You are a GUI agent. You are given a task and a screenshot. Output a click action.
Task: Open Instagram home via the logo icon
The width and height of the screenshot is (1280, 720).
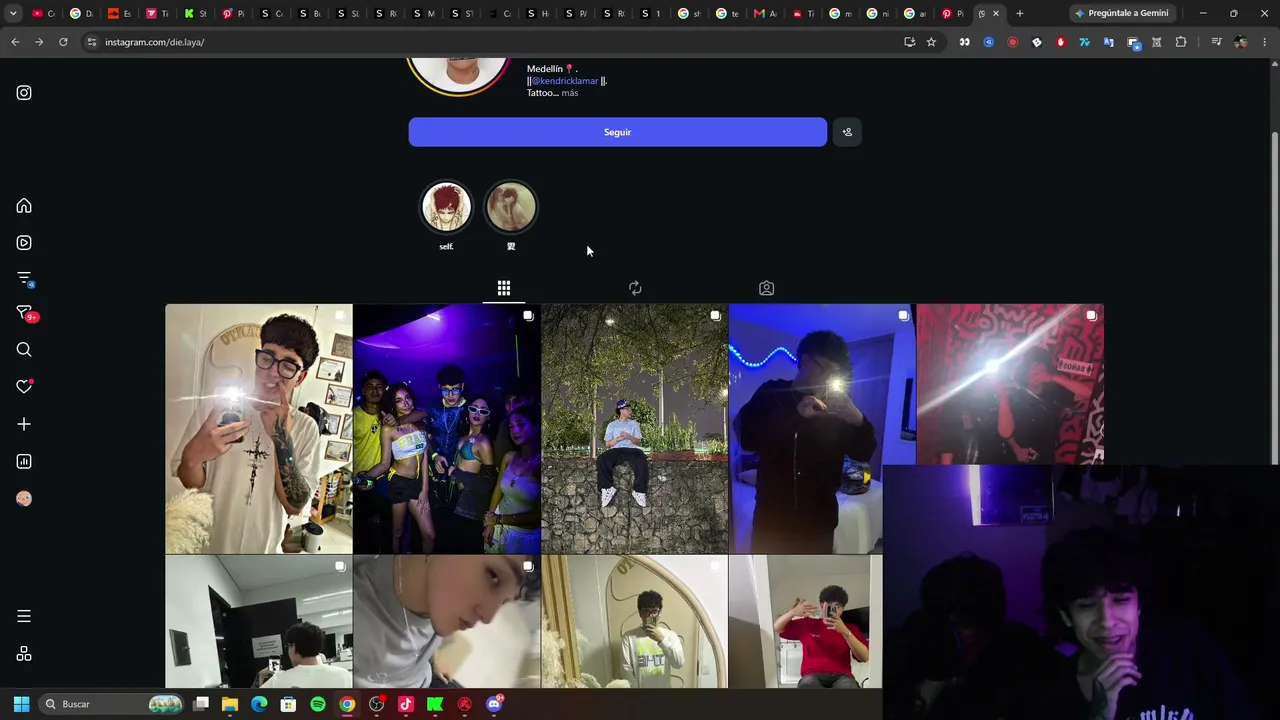click(x=24, y=93)
